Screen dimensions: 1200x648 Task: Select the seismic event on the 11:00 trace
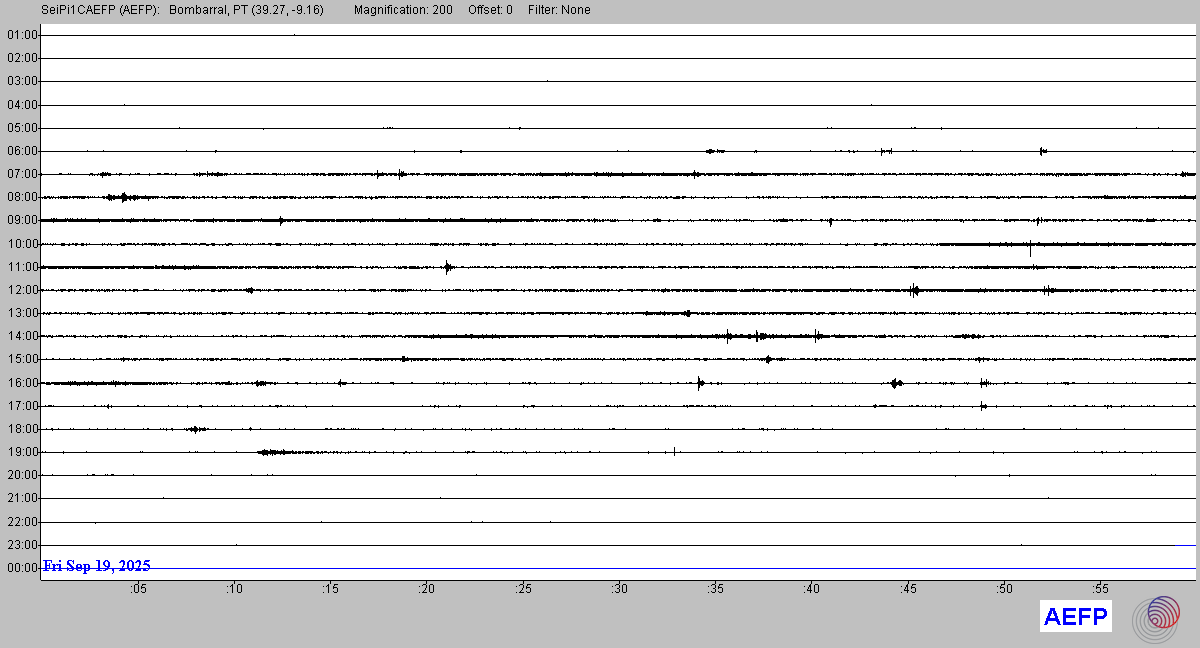448,267
